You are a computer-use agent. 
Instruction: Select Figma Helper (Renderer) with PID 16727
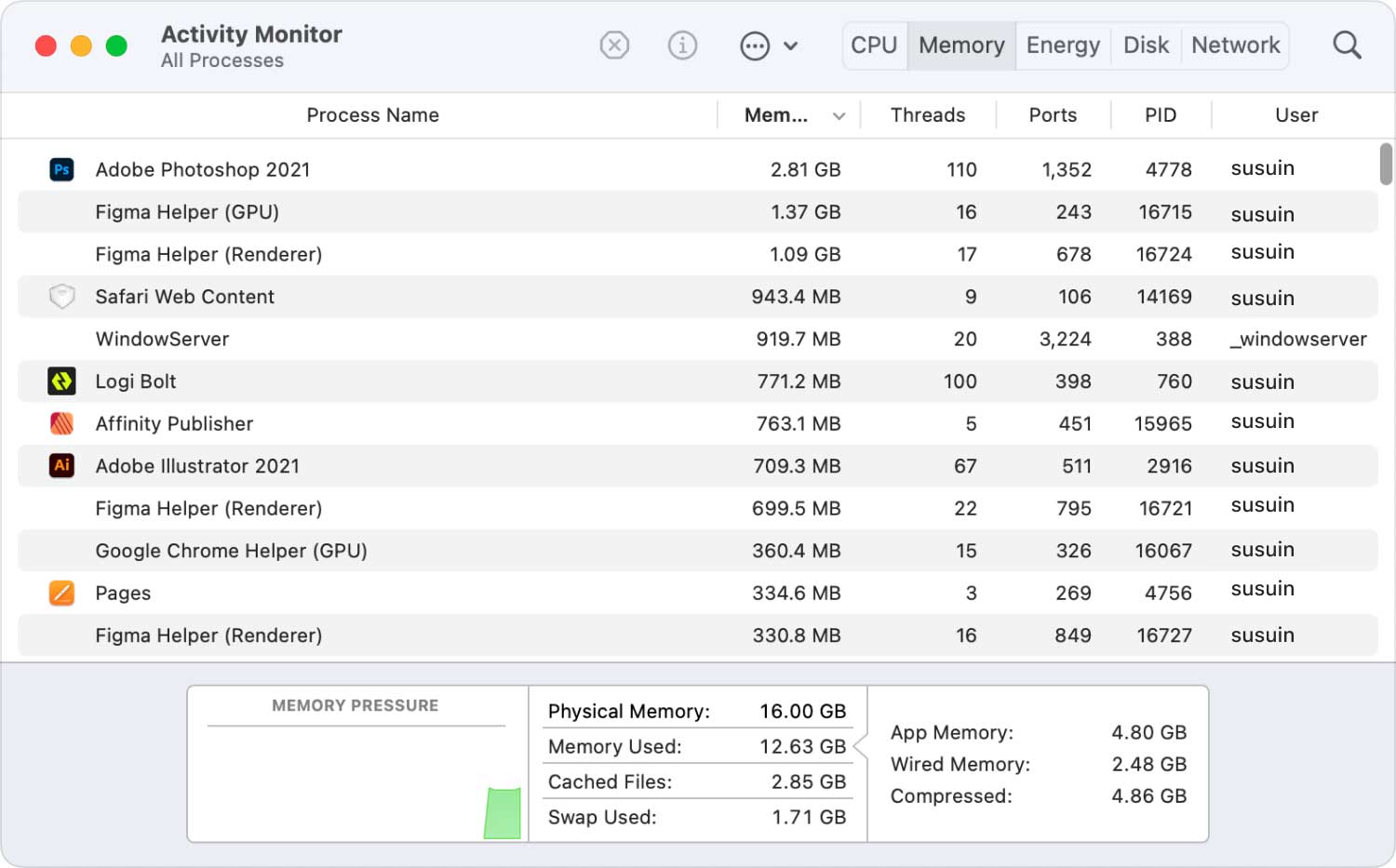coord(698,635)
